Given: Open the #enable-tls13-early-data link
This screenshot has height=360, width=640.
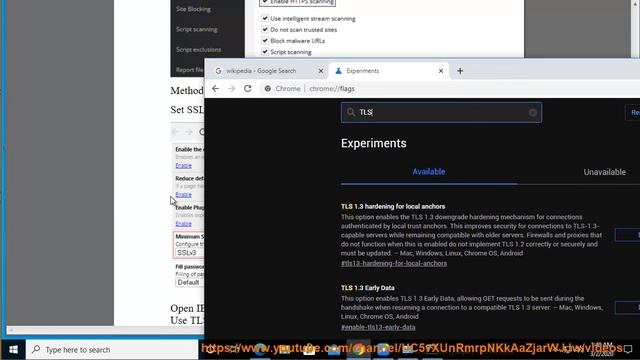Looking at the screenshot, I should [378, 327].
